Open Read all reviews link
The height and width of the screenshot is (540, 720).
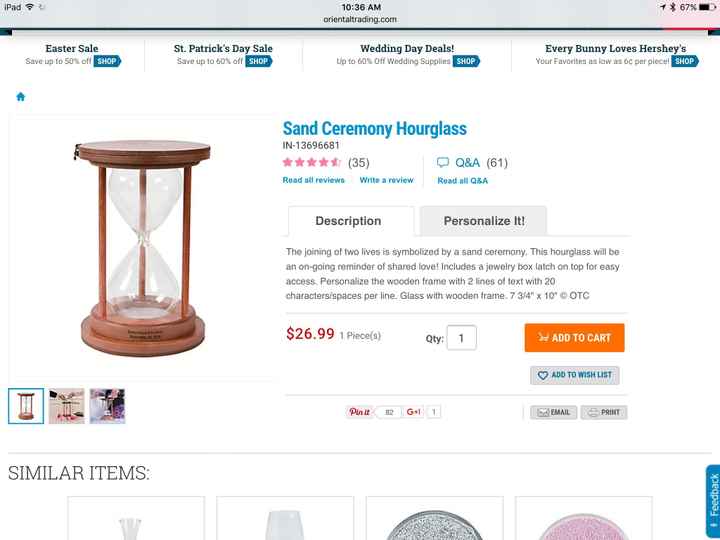click(314, 180)
